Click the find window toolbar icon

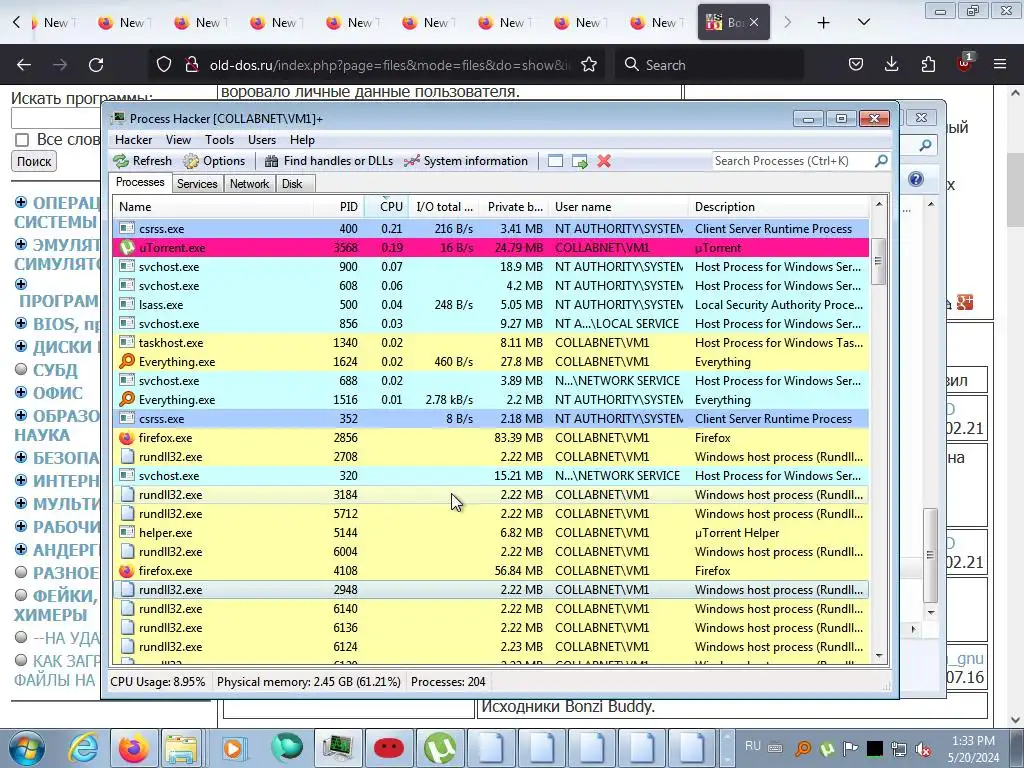[x=555, y=161]
